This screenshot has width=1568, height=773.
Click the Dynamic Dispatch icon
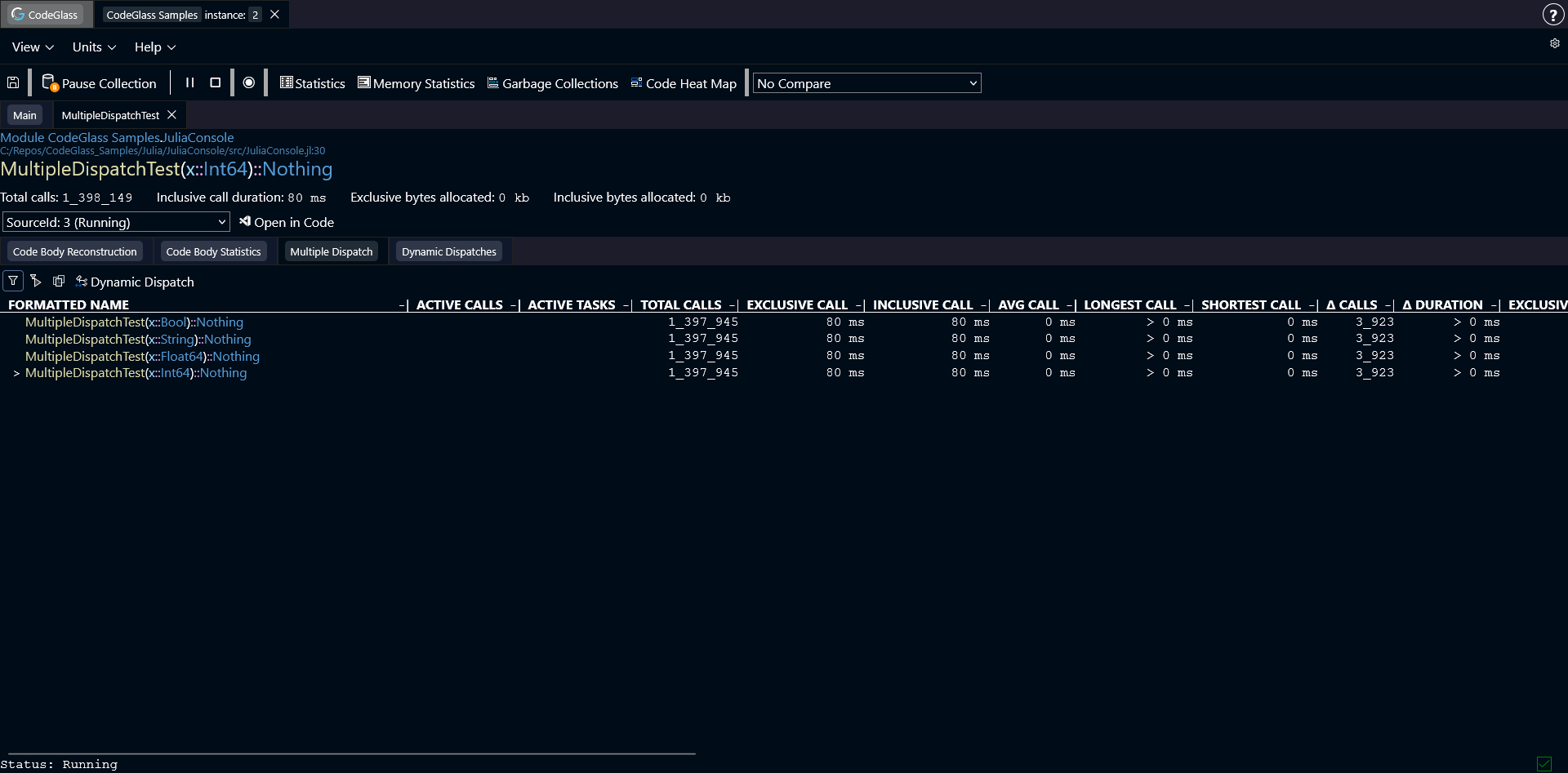tap(81, 281)
